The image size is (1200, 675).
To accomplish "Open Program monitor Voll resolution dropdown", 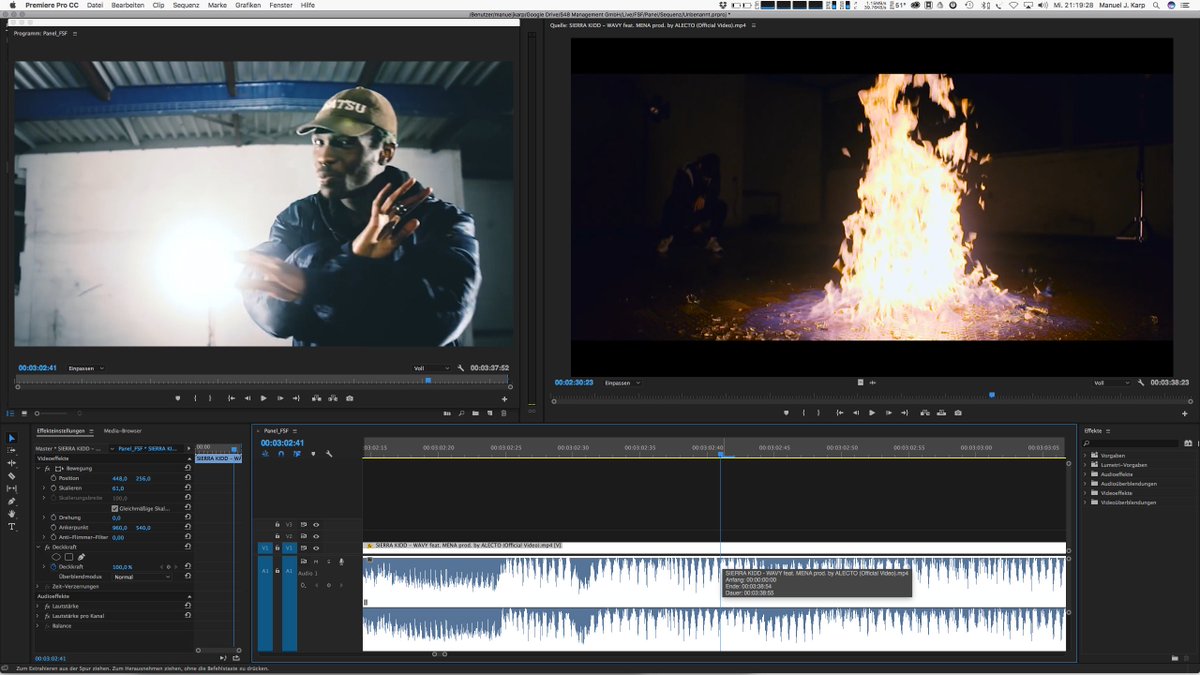I will point(431,368).
